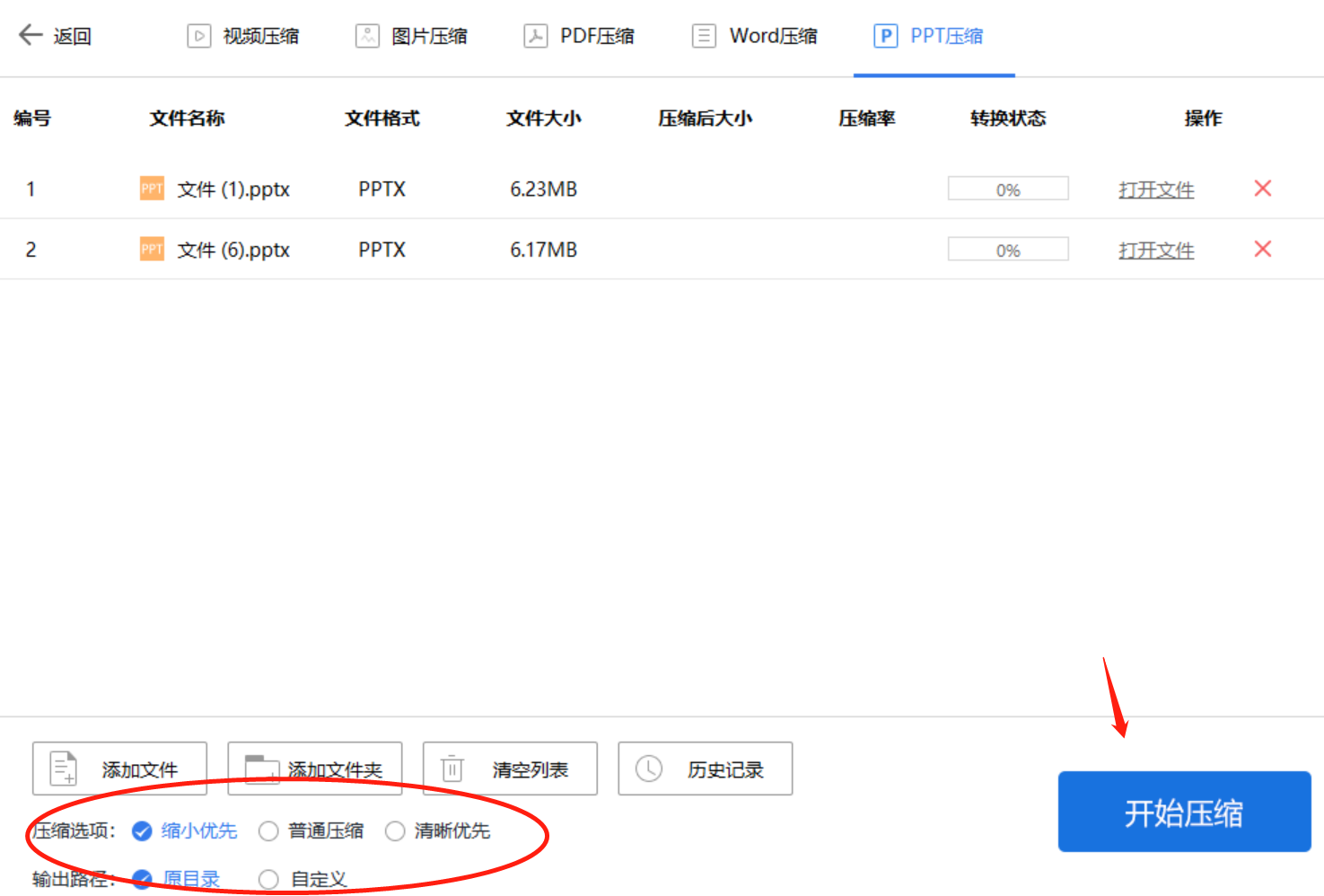Image resolution: width=1324 pixels, height=896 pixels.
Task: Click the video compression play icon
Action: click(198, 36)
